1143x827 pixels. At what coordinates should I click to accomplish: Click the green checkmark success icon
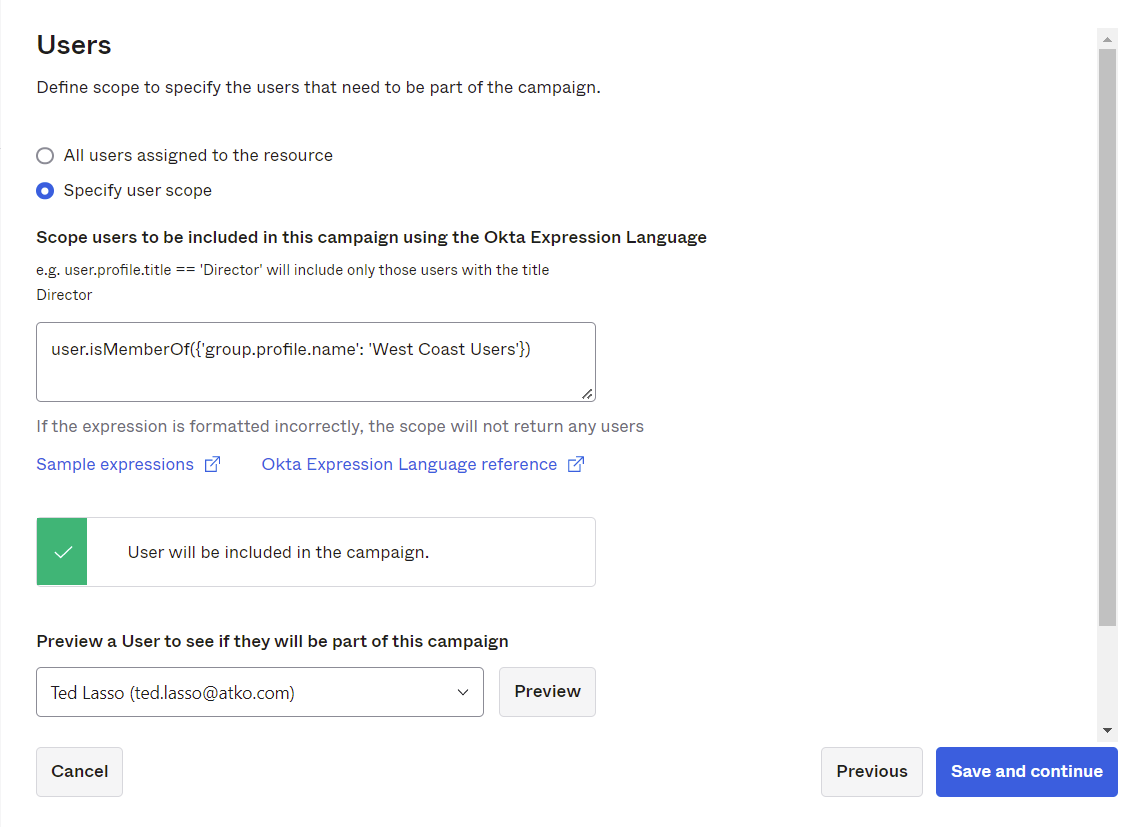coord(62,552)
